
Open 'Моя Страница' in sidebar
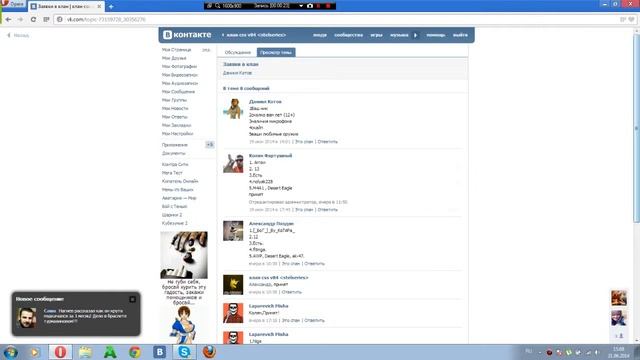[176, 50]
